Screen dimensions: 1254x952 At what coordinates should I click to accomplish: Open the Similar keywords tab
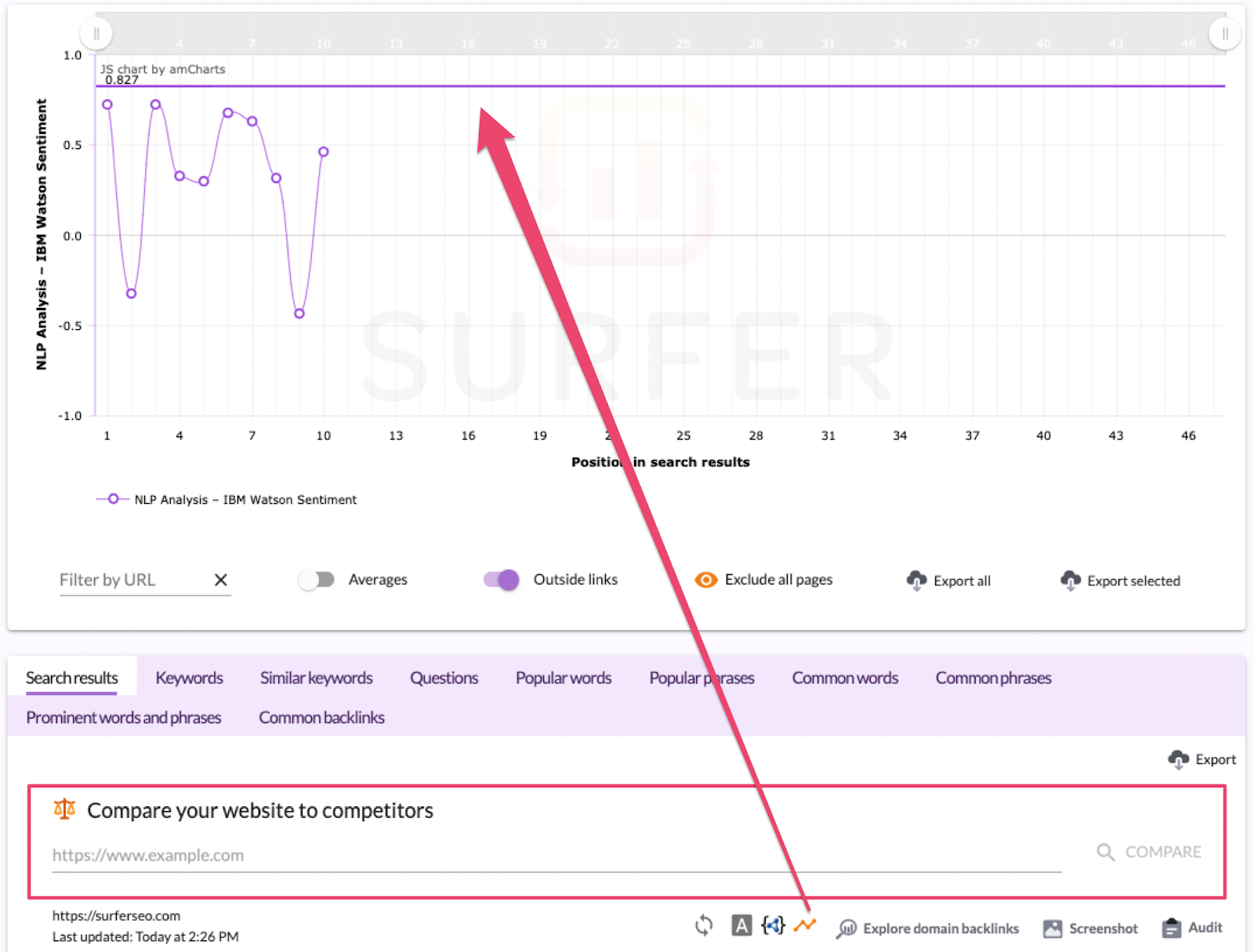tap(317, 678)
